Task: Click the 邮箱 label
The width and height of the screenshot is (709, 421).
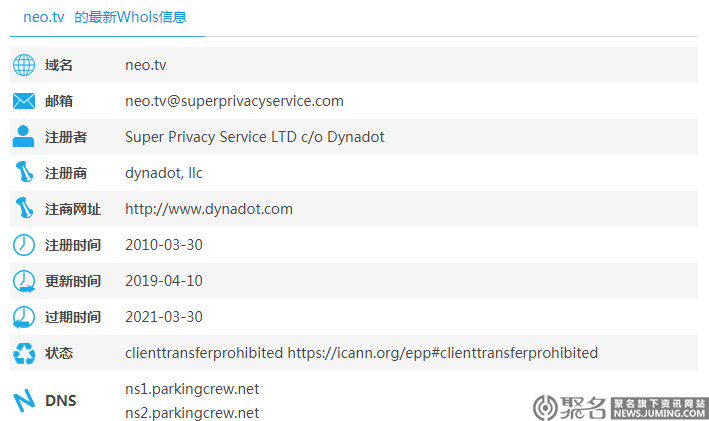Action: 59,101
